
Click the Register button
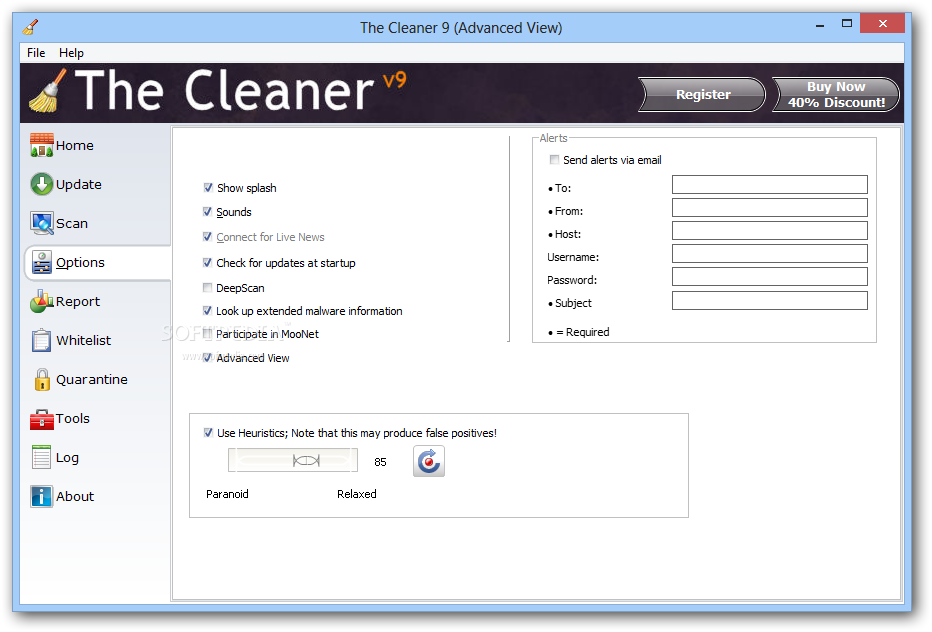[703, 95]
